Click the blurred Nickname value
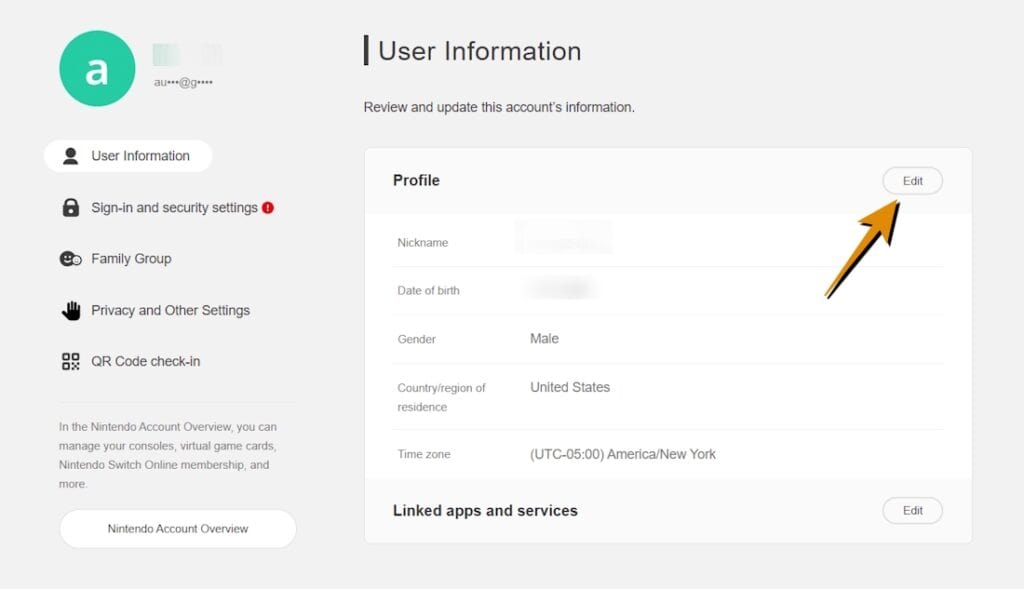Screen dimensions: 1024x589 (563, 241)
